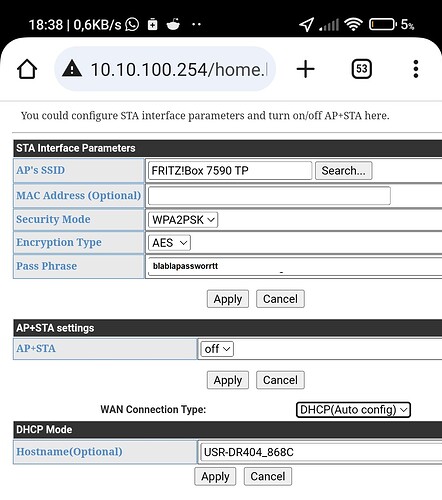Tap the URL address bar
The height and width of the screenshot is (500, 442).
[x=165, y=69]
